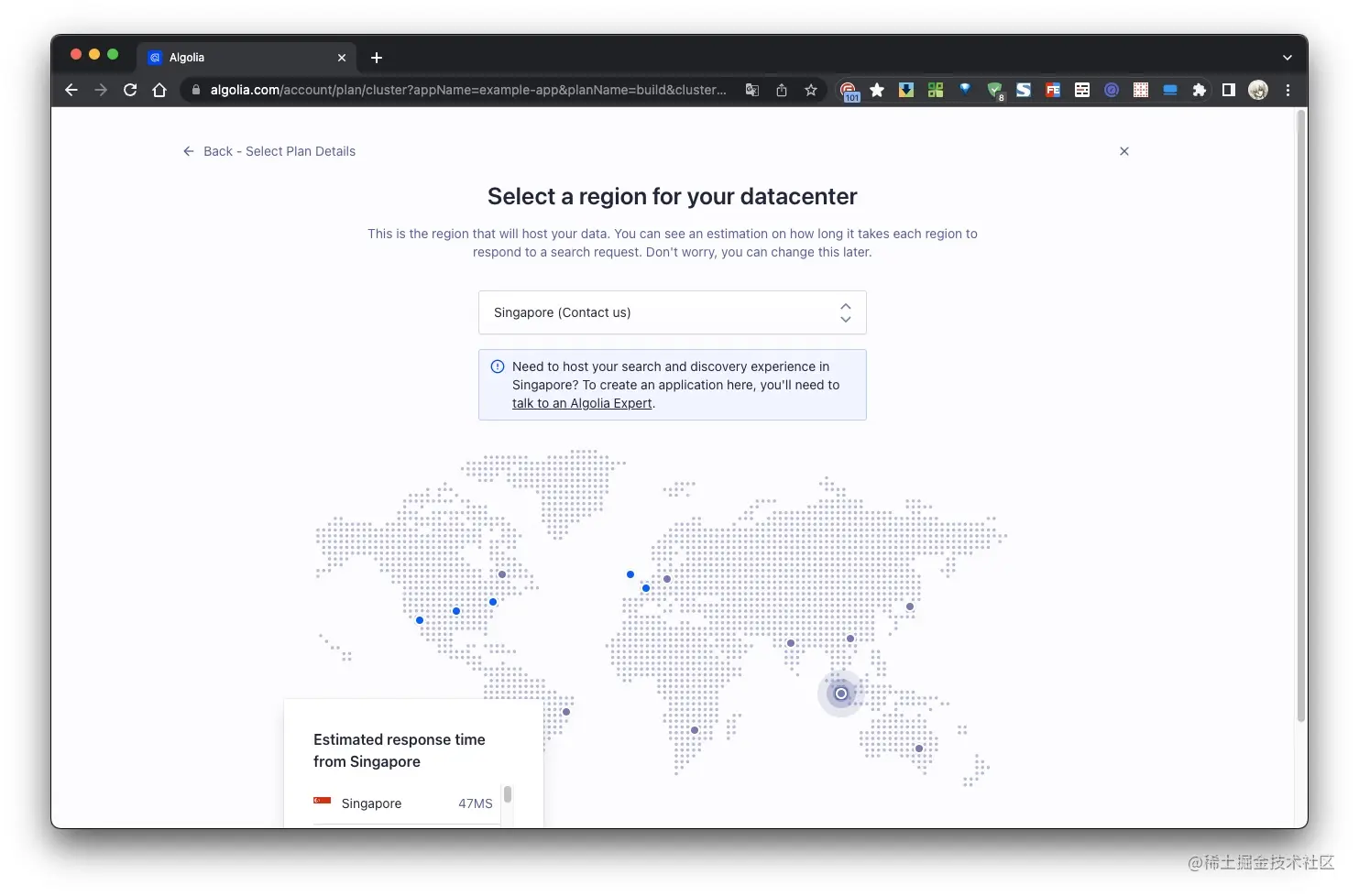Share this page from the address bar
Image resolution: width=1359 pixels, height=896 pixels.
tap(782, 90)
